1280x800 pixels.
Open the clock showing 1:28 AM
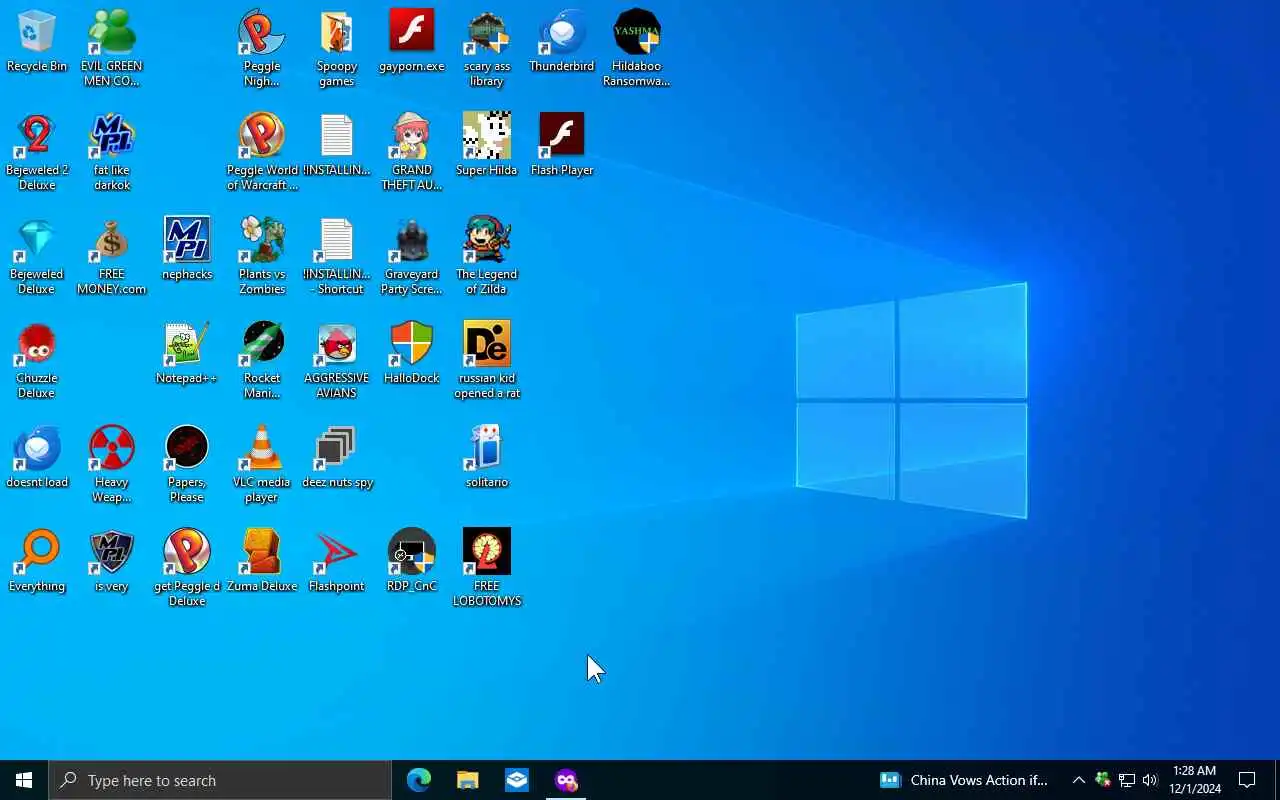point(1195,780)
